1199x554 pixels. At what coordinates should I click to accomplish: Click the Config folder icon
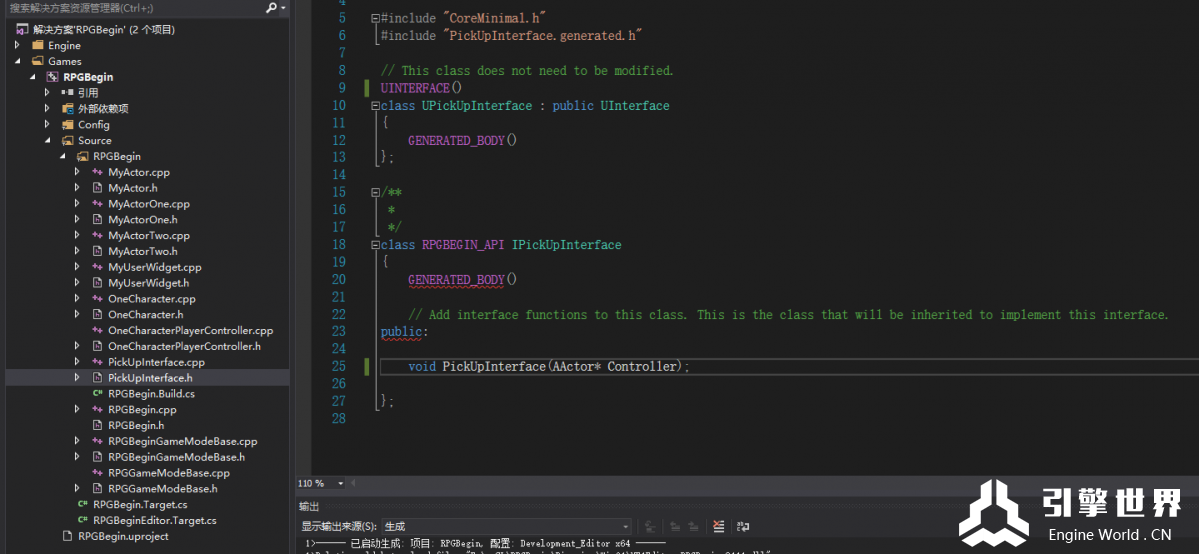(x=67, y=125)
